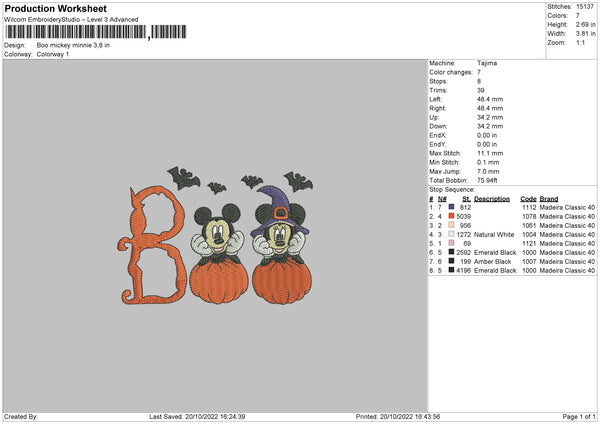Image resolution: width=600 pixels, height=424 pixels.
Task: Click Minnie's purple witch hat
Action: point(279,209)
